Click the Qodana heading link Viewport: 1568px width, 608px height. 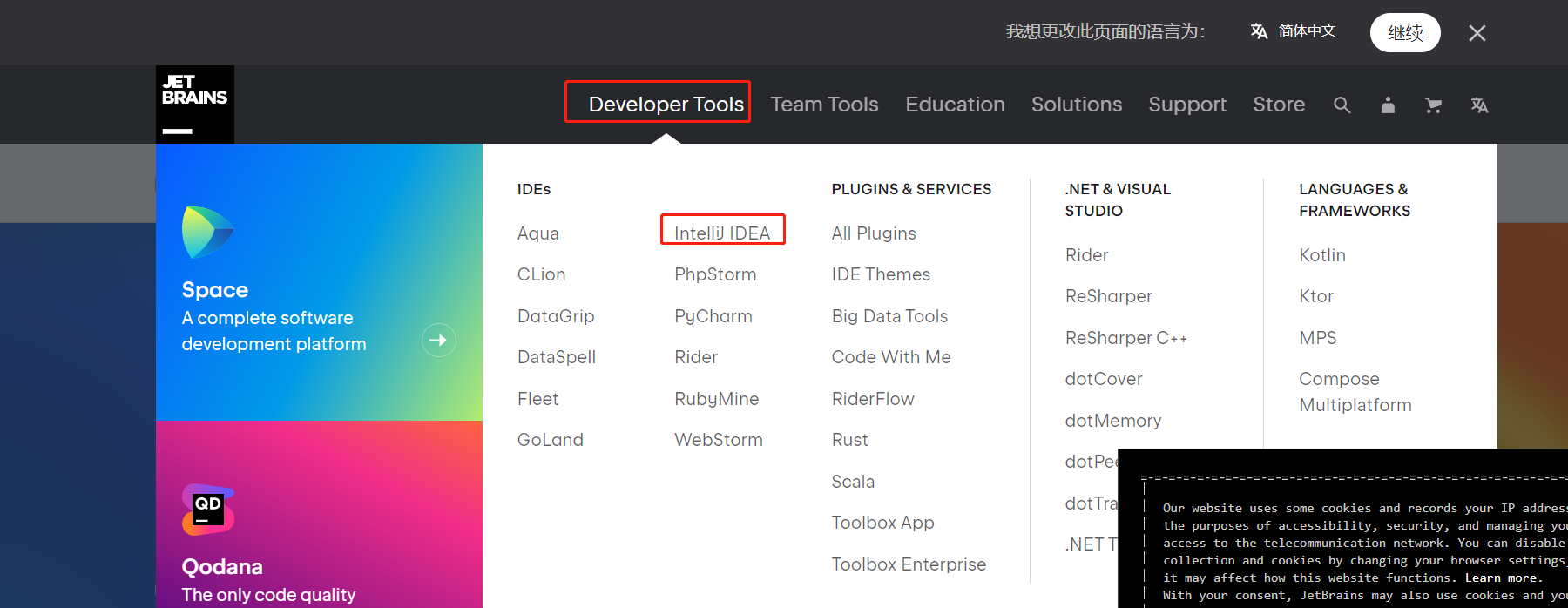(x=222, y=567)
